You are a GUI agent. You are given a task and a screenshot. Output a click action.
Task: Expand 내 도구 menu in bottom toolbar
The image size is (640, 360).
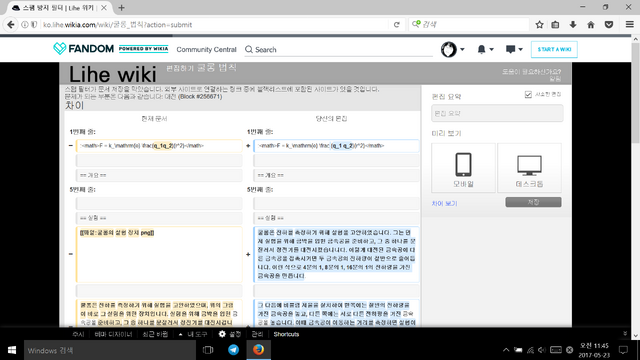[x=193, y=334]
